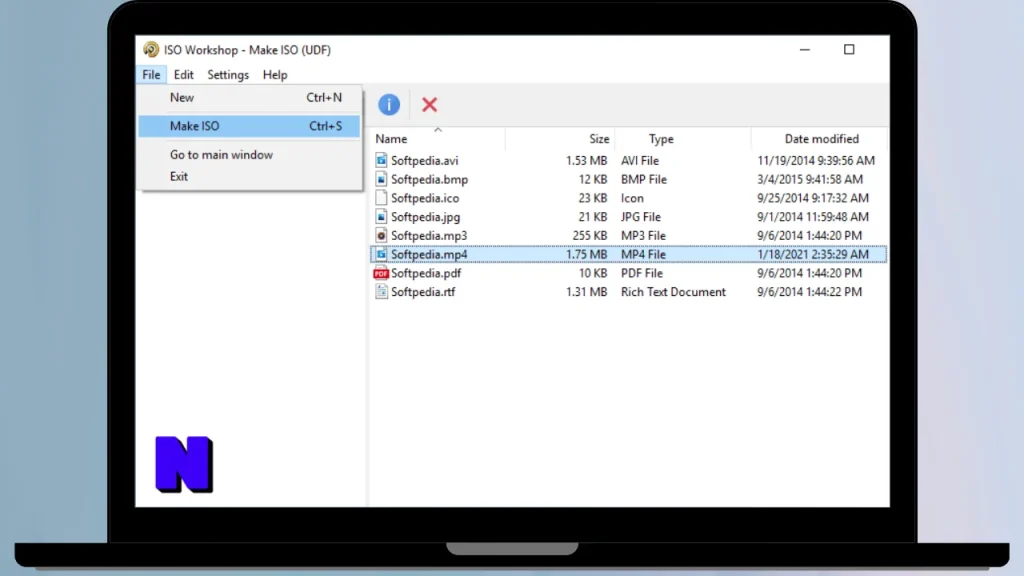Click the 11/19/2014 9:39:56 AM date
Image resolution: width=1024 pixels, height=576 pixels.
[x=816, y=161]
